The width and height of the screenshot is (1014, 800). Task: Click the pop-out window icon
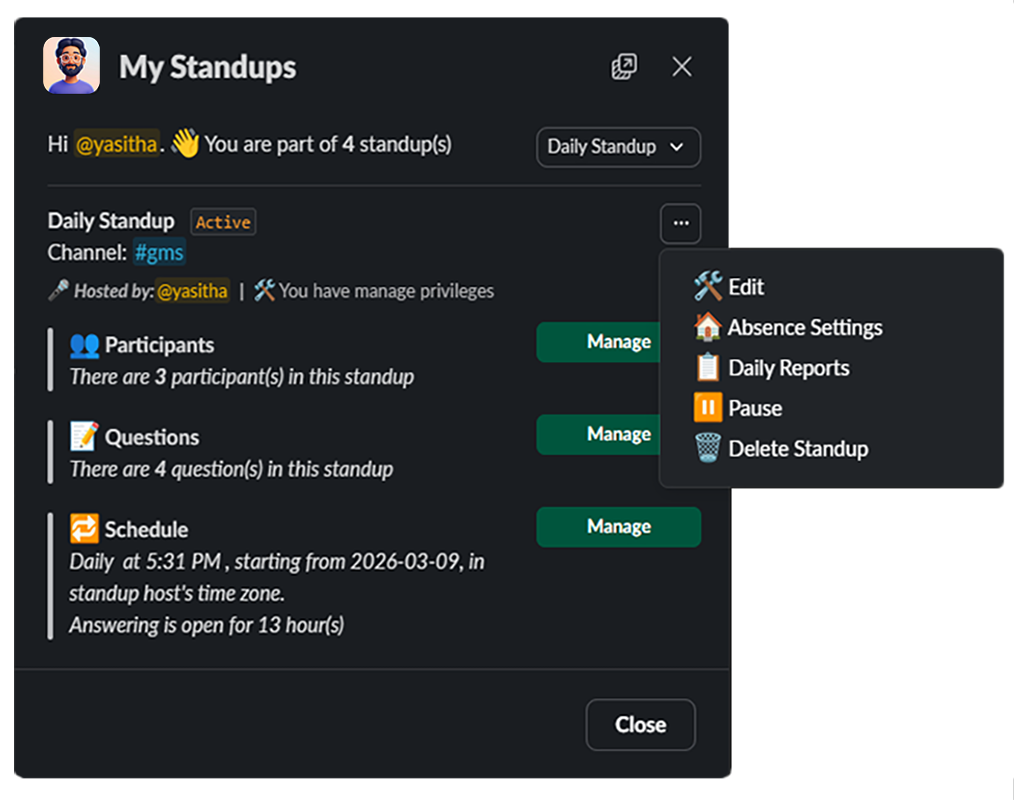pyautogui.click(x=624, y=67)
